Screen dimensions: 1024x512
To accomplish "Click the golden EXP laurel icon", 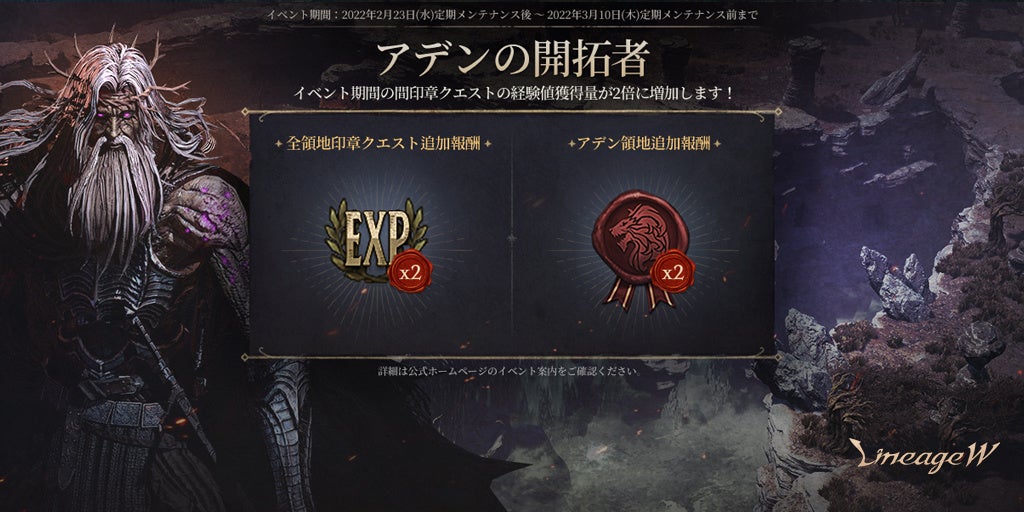I will coord(376,240).
